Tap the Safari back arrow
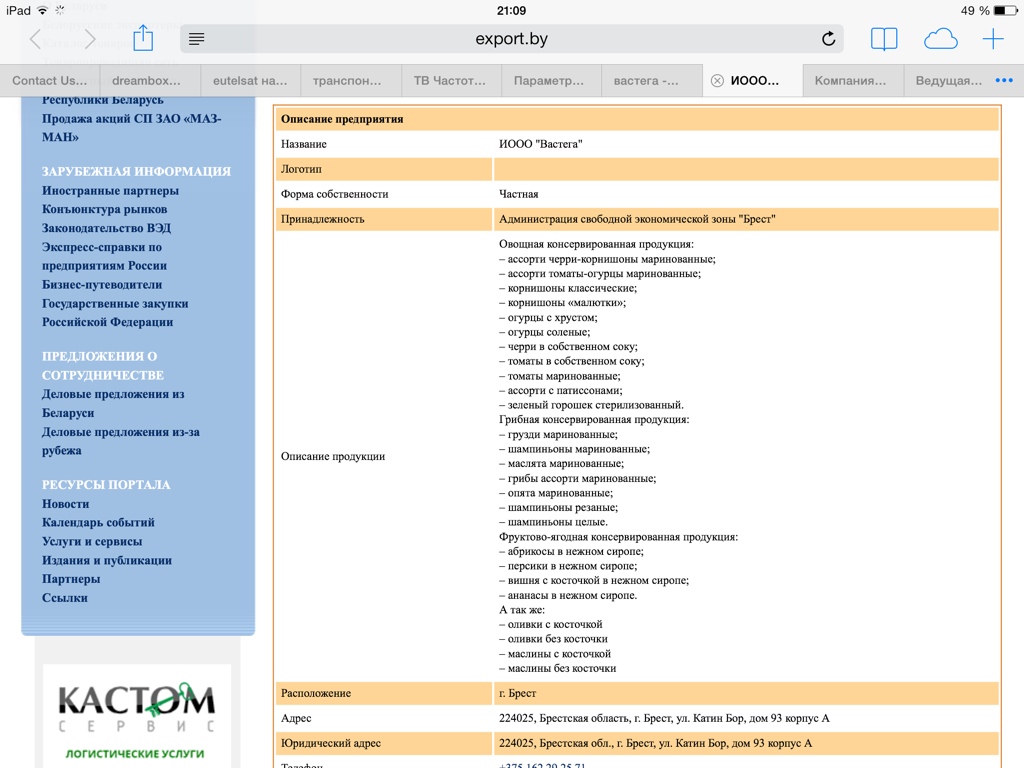This screenshot has height=768, width=1024. tap(35, 39)
